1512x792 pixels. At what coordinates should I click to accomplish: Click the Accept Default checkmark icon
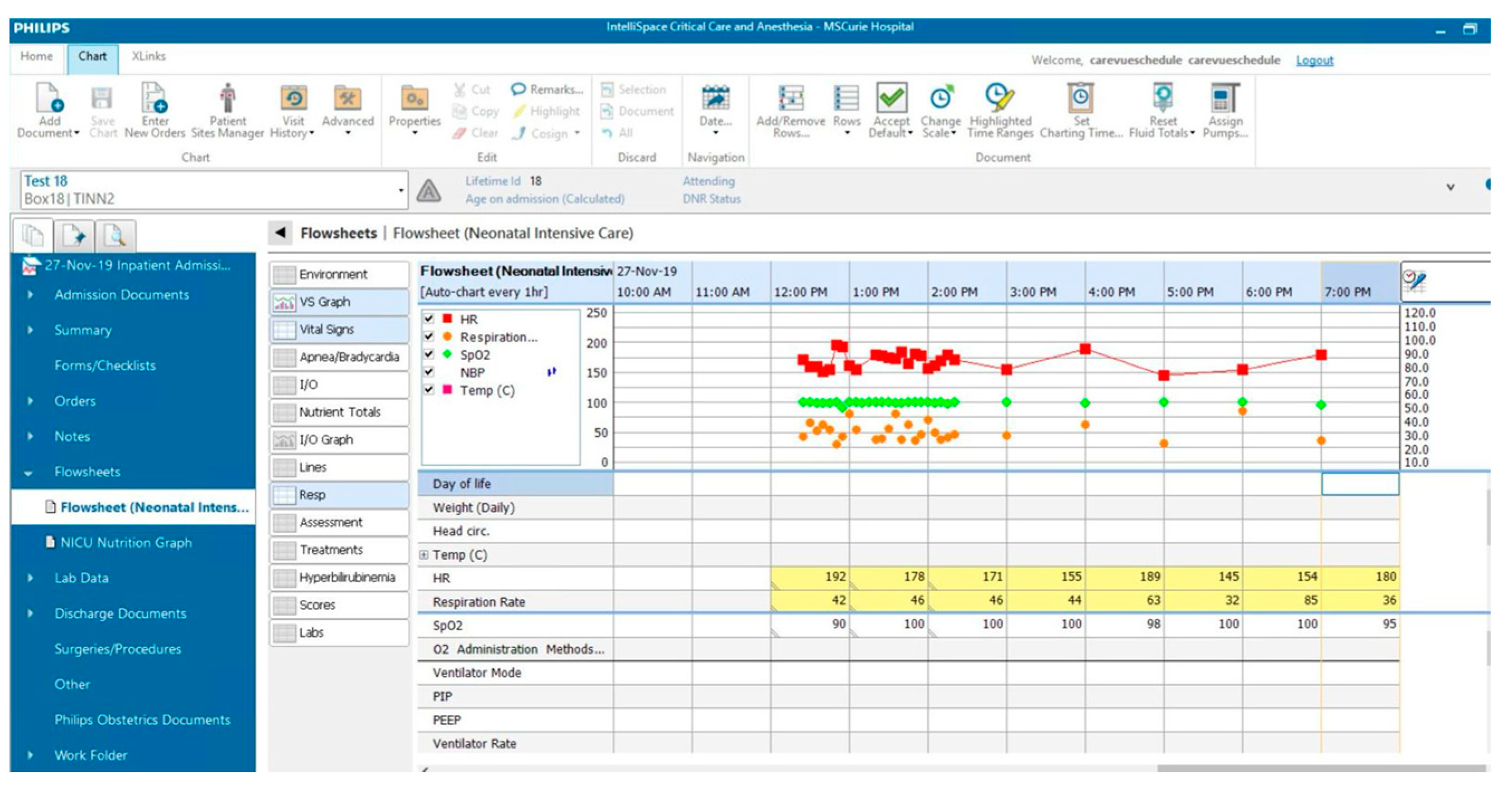[x=891, y=98]
